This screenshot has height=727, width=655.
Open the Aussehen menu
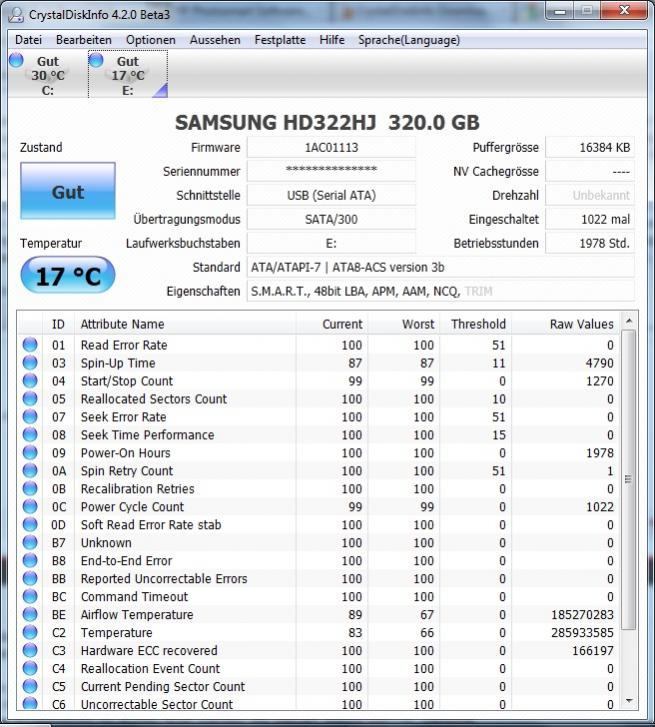coord(215,40)
